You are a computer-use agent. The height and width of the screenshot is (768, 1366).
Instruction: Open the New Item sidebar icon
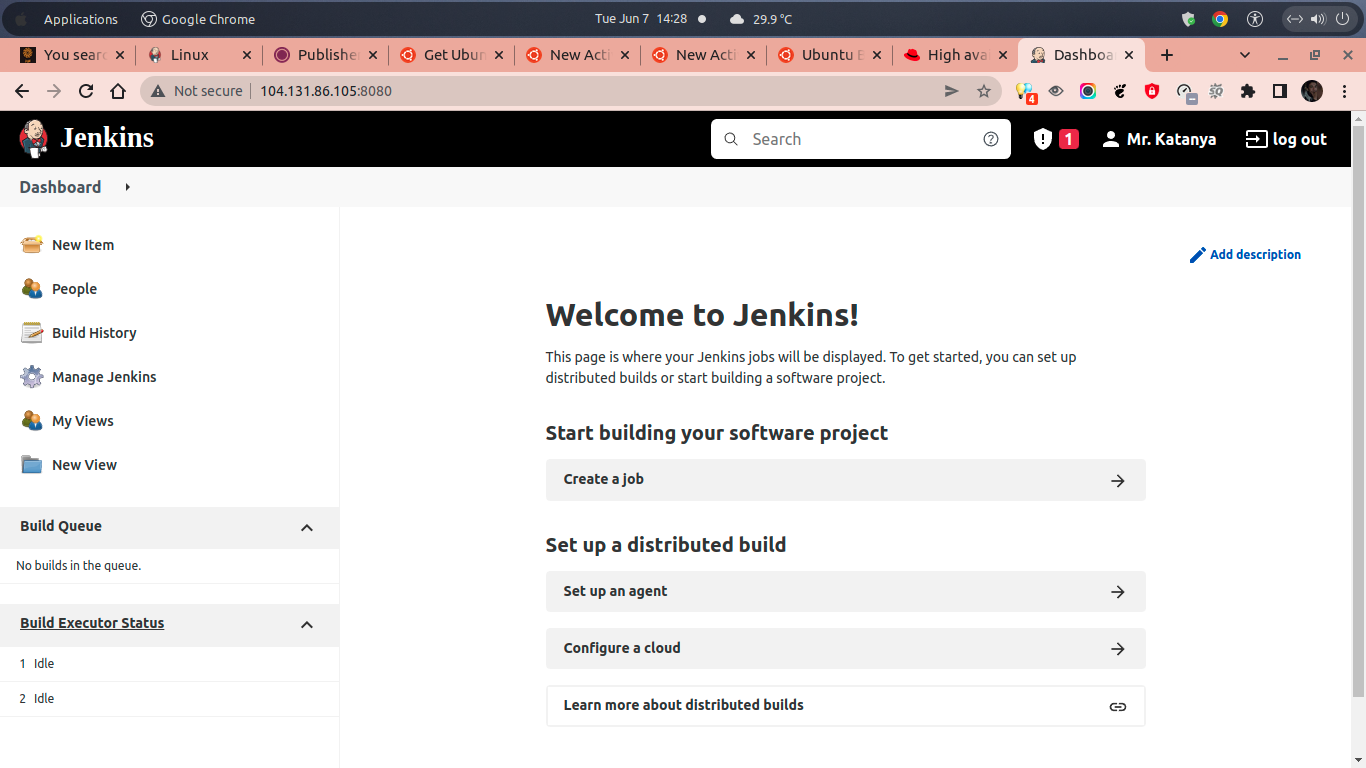click(x=32, y=245)
